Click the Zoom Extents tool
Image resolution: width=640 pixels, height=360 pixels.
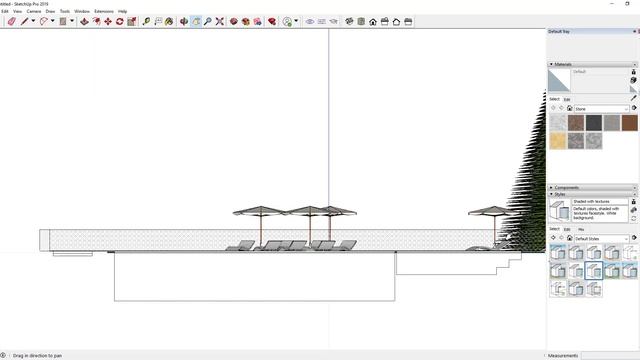220,22
